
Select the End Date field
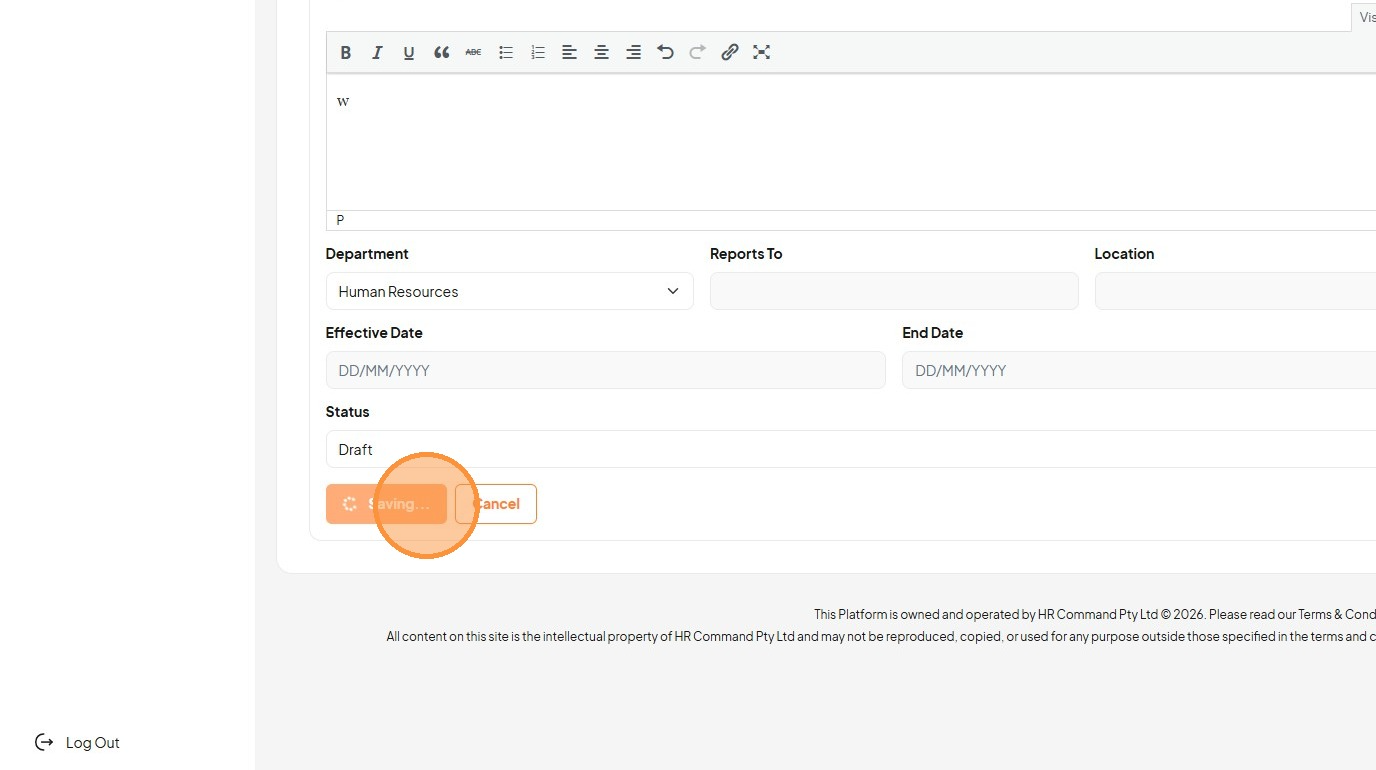[1139, 370]
